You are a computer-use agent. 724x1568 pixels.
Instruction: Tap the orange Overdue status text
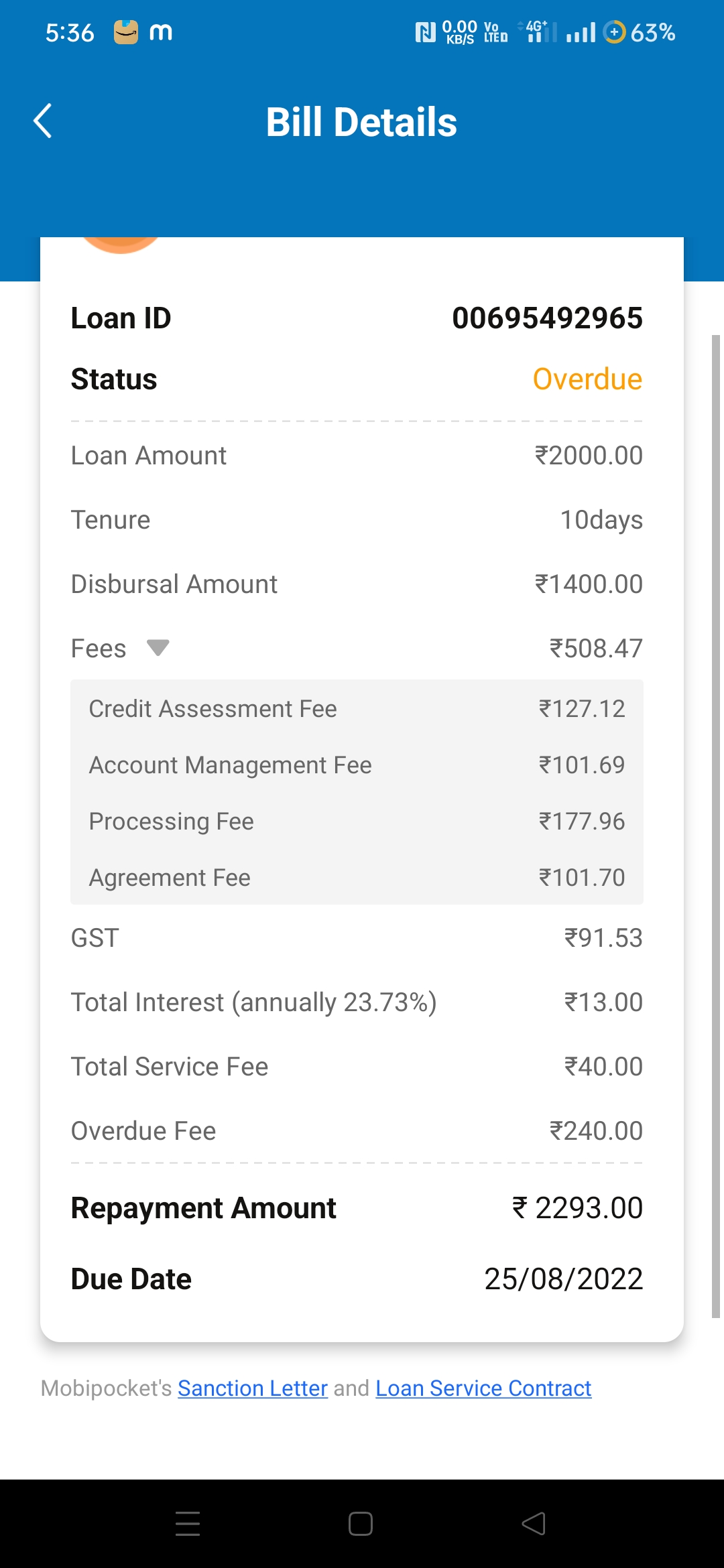(x=587, y=379)
